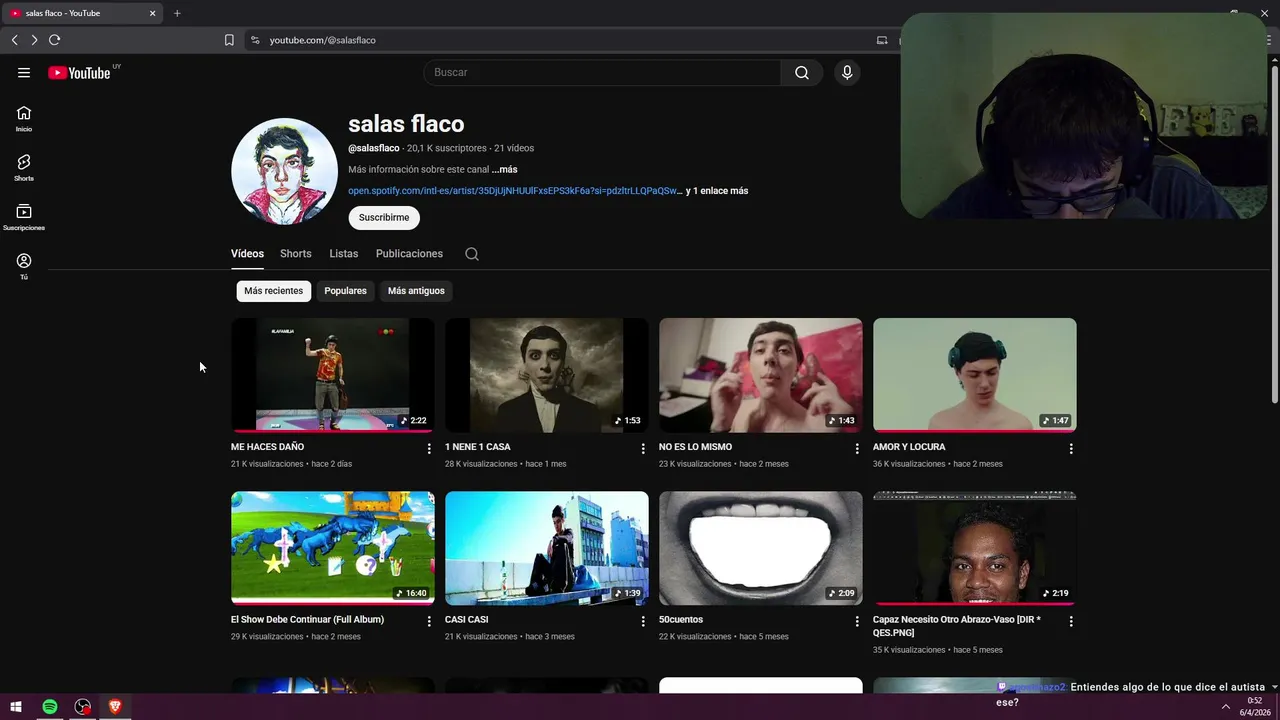
Task: Play El Show Debe Continuar thumbnail
Action: point(333,548)
